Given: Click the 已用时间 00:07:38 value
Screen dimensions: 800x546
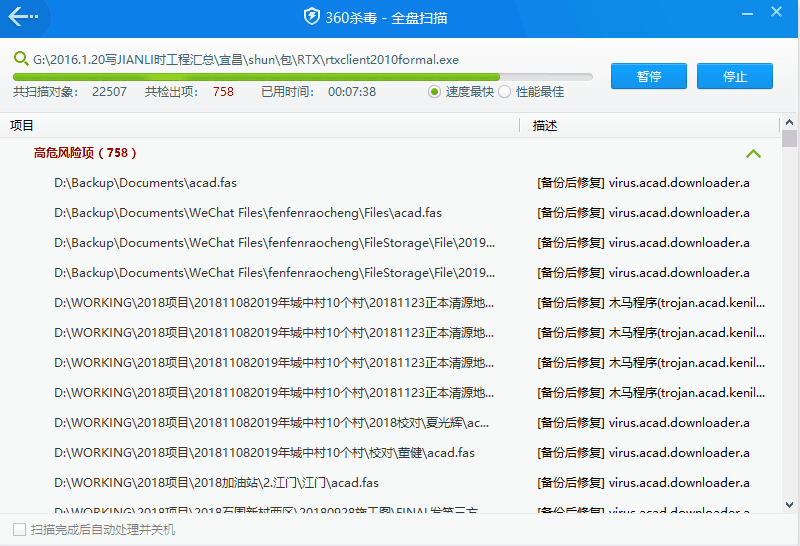Looking at the screenshot, I should click(x=352, y=92).
